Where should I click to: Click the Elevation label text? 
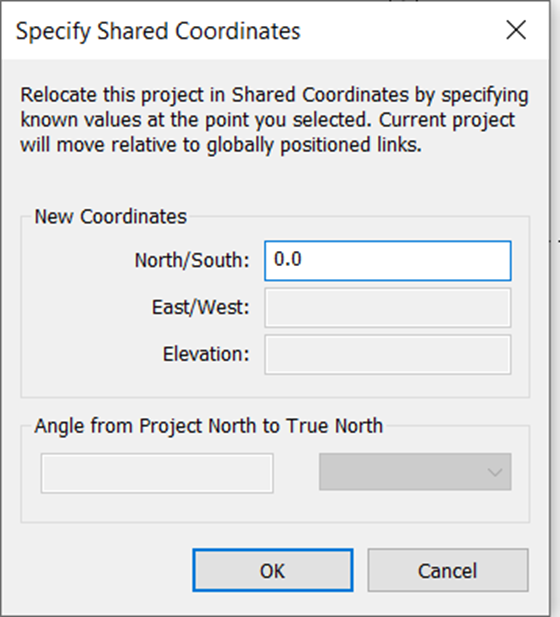tap(206, 354)
